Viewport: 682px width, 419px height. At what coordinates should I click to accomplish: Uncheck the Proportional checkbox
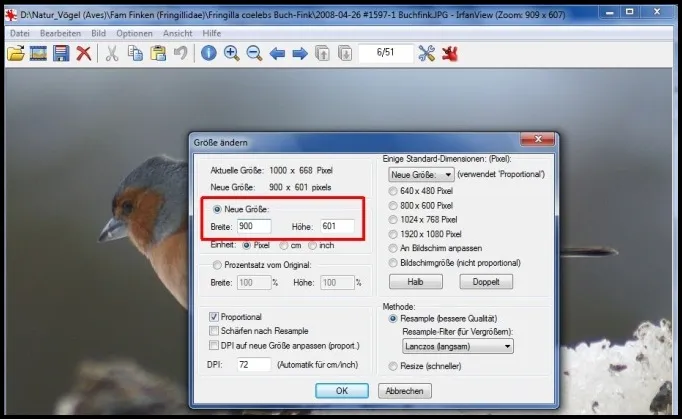tap(214, 317)
